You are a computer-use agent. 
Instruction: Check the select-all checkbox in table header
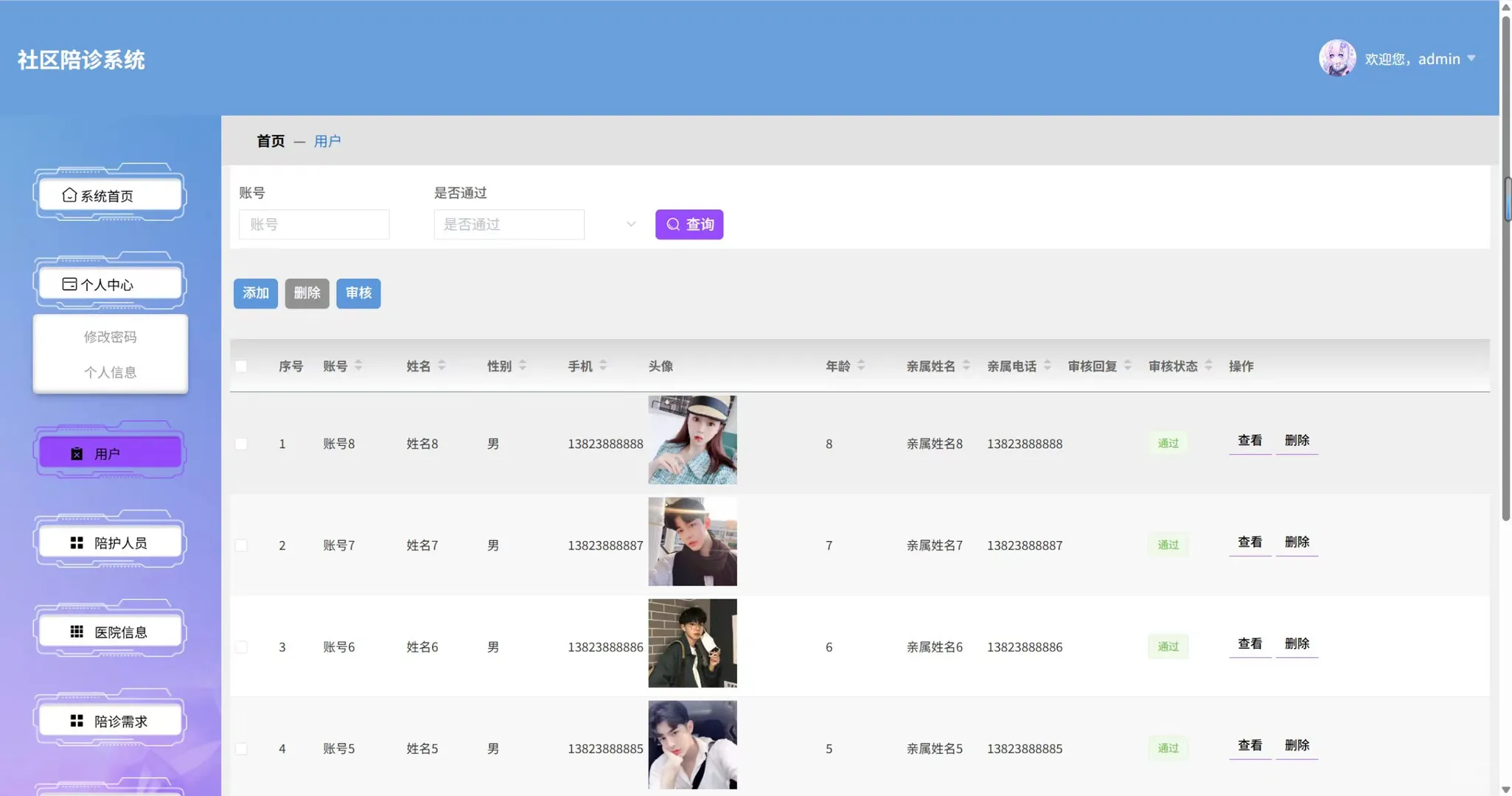[241, 366]
